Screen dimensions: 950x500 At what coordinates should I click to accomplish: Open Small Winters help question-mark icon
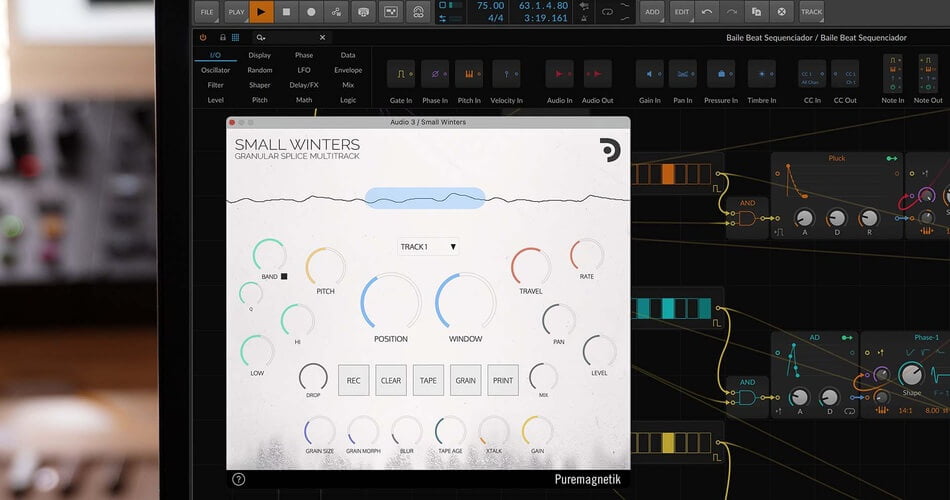coord(239,479)
